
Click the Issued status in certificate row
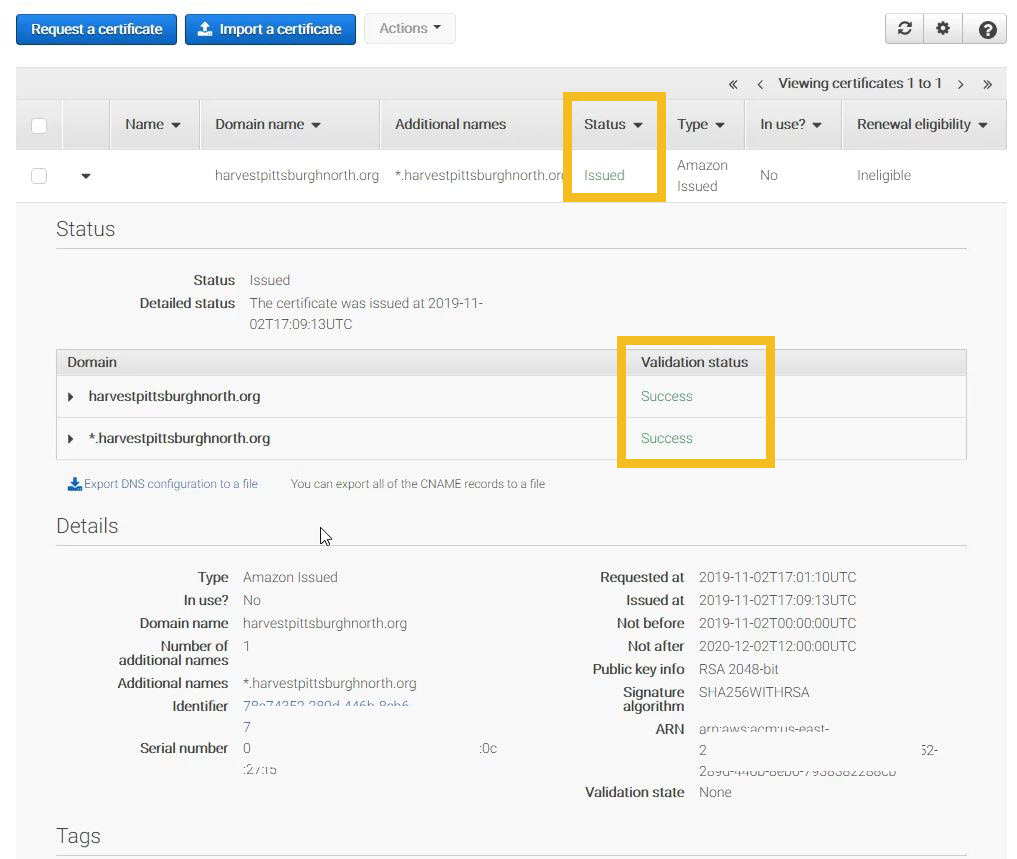click(604, 175)
